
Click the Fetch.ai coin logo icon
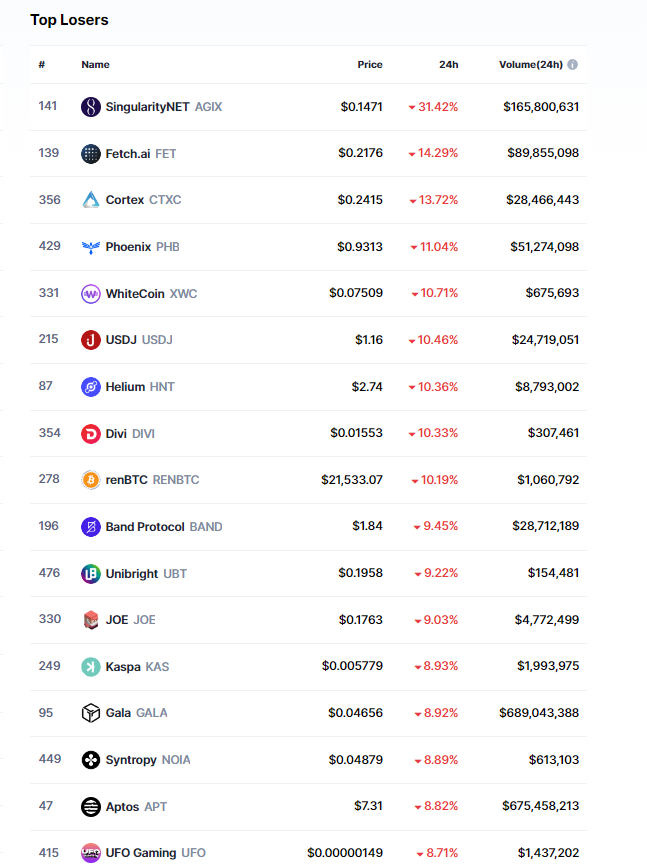point(91,154)
